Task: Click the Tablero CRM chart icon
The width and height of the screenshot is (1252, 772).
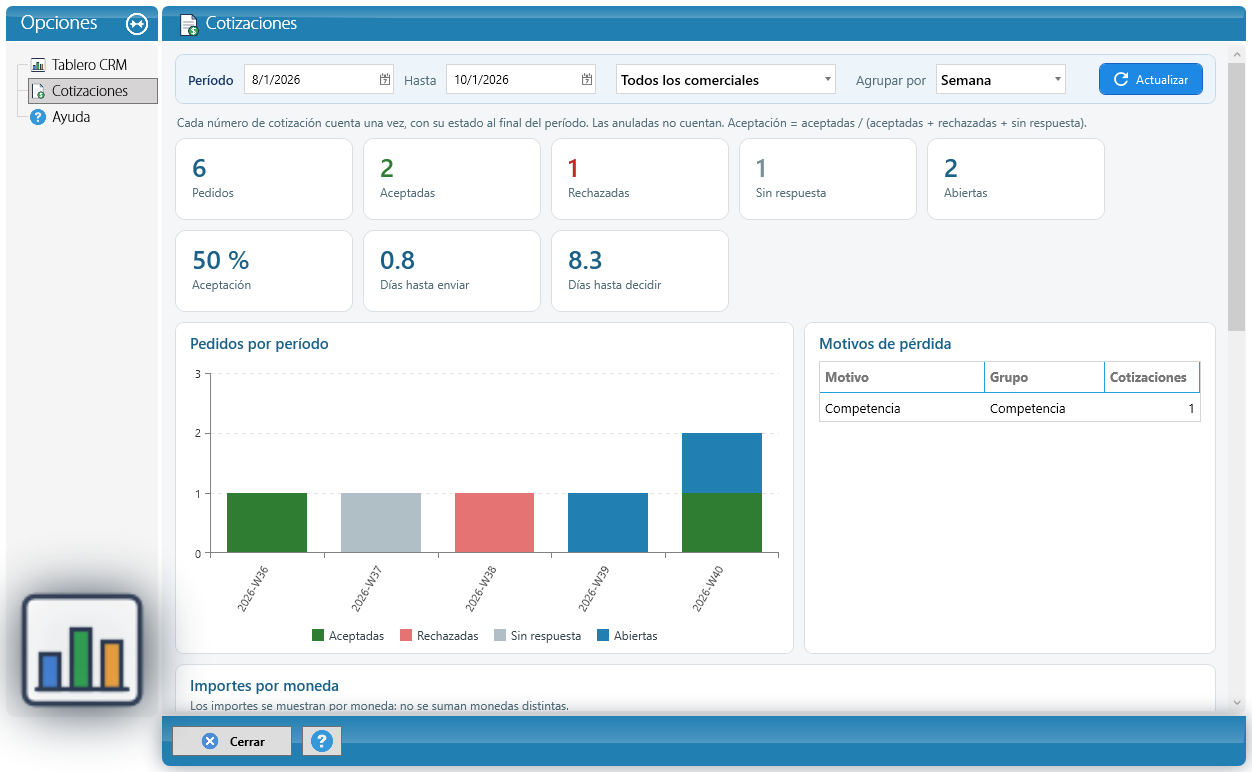Action: [x=39, y=65]
